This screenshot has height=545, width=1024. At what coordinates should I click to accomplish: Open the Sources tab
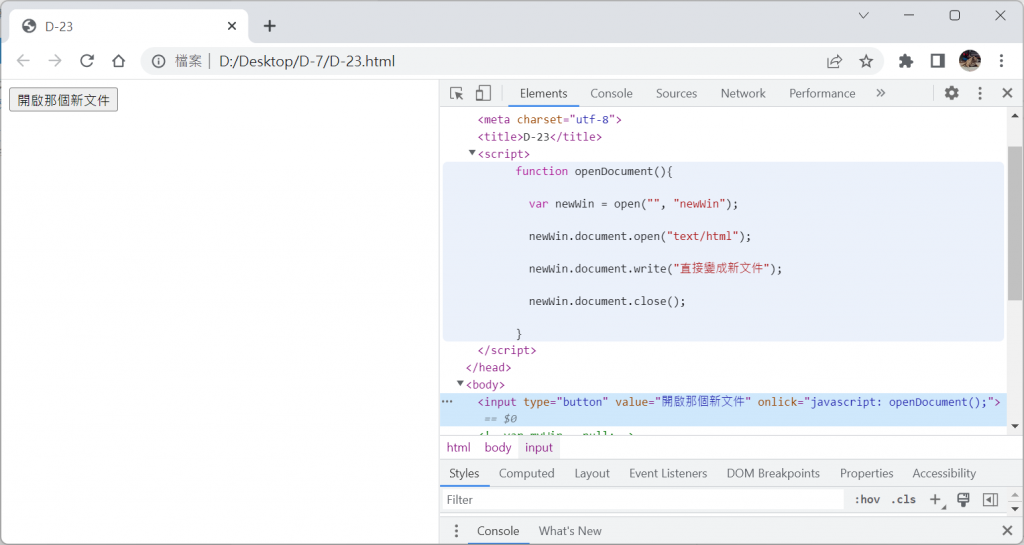point(676,93)
